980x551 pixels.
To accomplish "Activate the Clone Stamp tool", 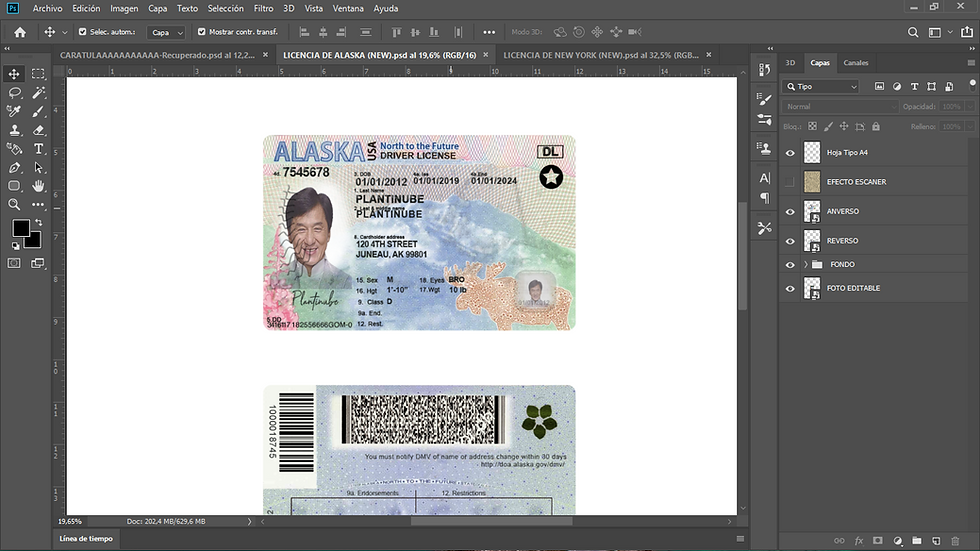I will (x=15, y=130).
